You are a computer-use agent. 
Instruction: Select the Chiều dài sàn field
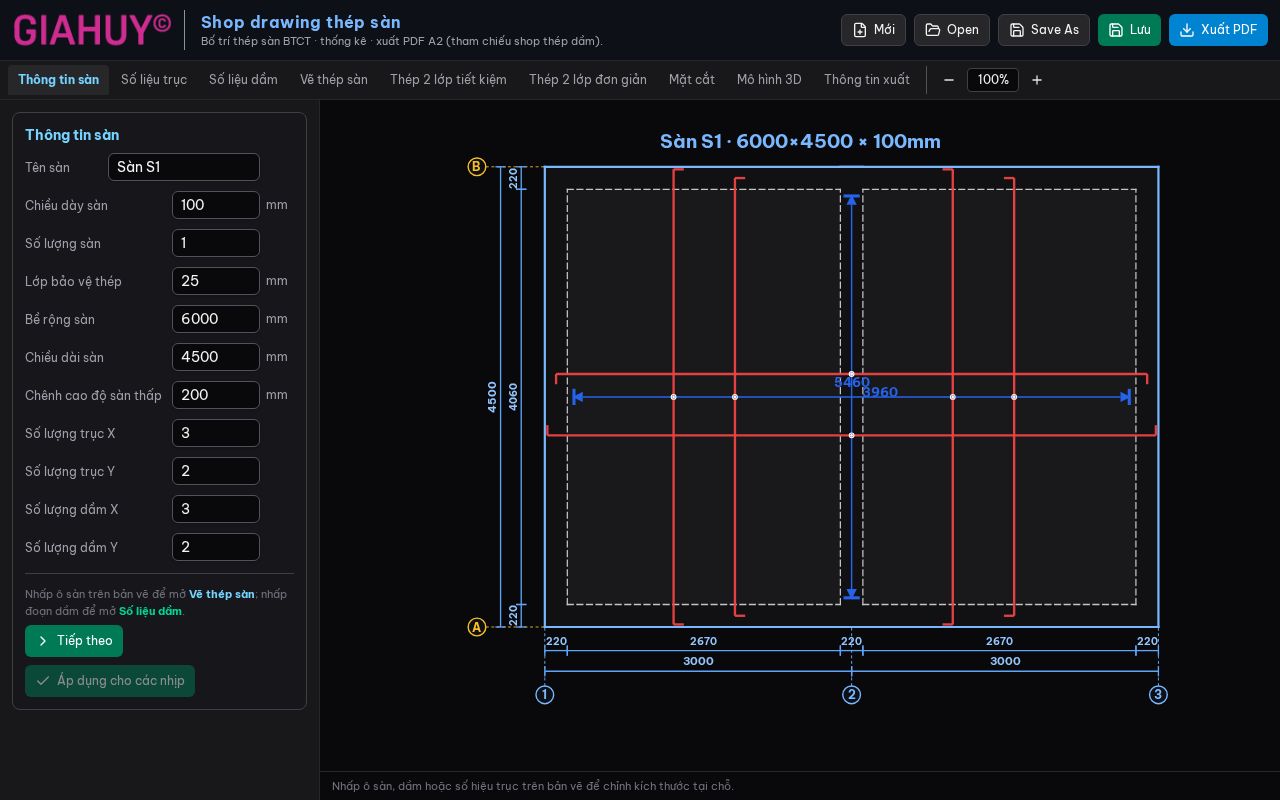pos(216,357)
